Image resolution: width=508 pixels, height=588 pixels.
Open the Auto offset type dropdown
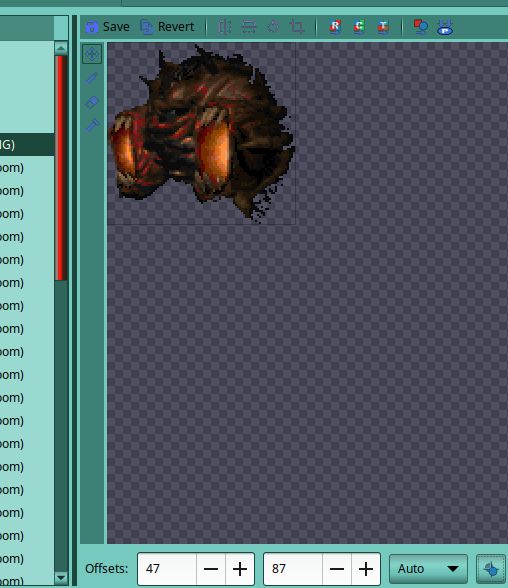[428, 569]
